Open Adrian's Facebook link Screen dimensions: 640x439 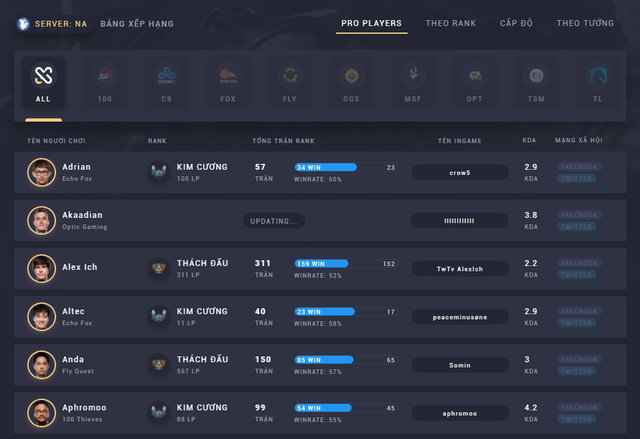[579, 166]
